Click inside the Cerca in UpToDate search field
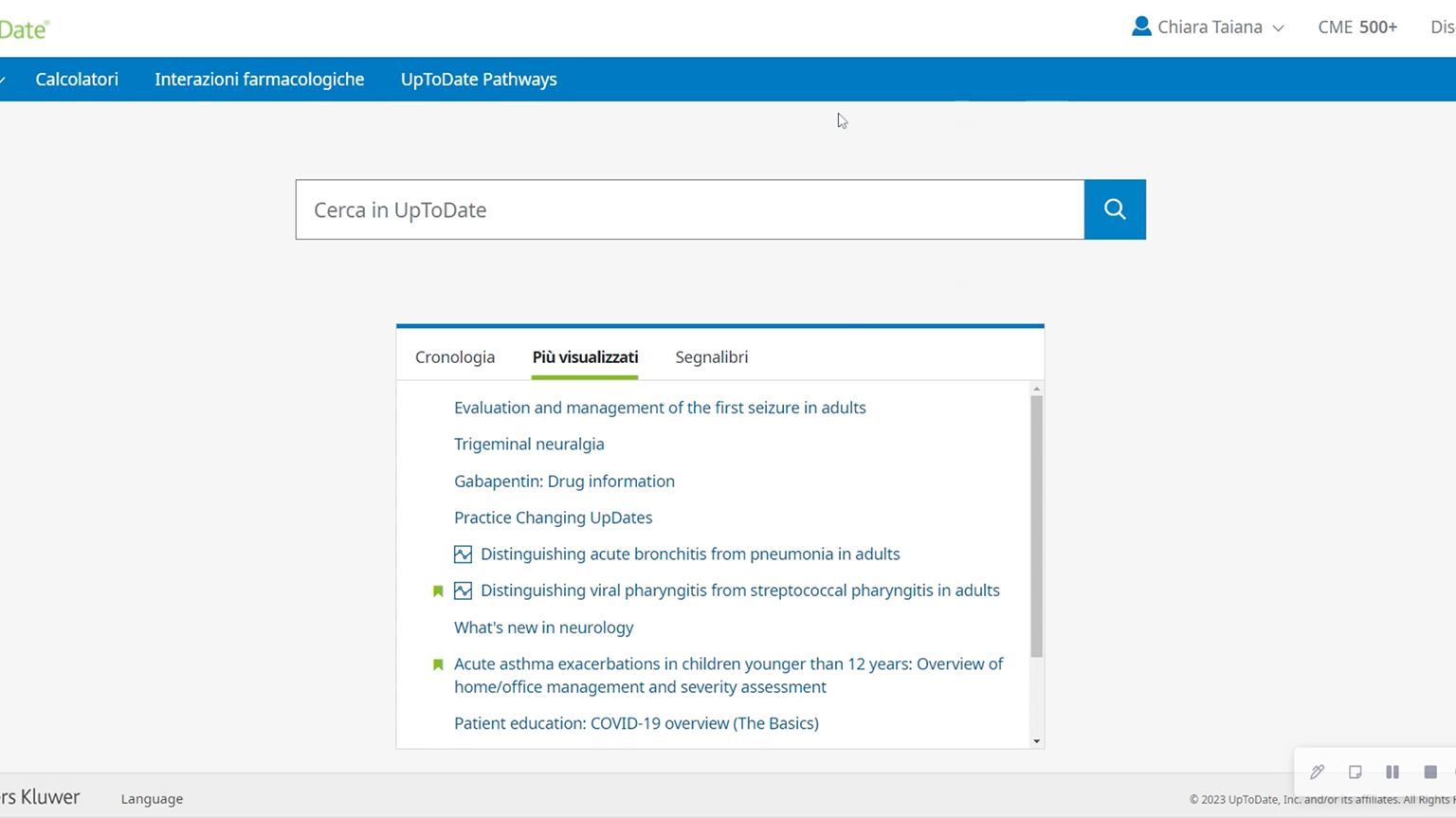The height and width of the screenshot is (818, 1456). click(689, 209)
